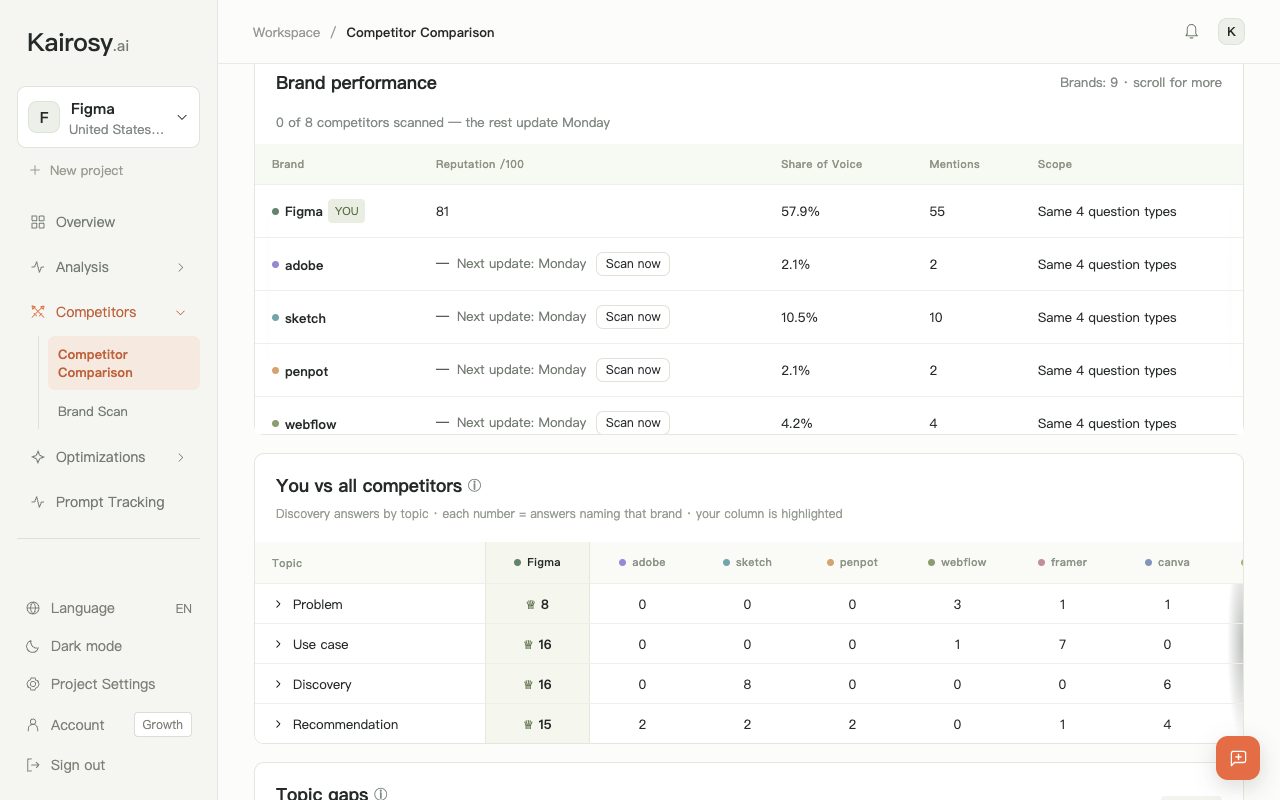Click the Project Settings globe icon
Image resolution: width=1280 pixels, height=800 pixels.
click(33, 684)
